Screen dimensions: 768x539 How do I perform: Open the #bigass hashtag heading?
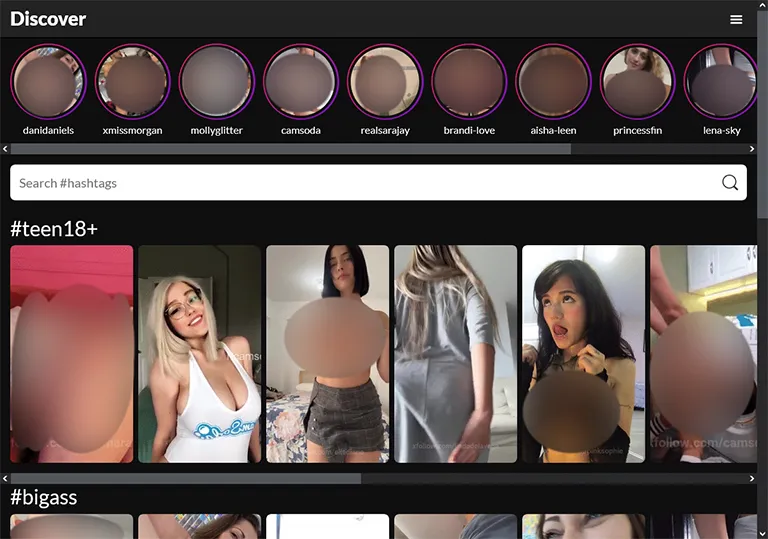[x=43, y=497]
